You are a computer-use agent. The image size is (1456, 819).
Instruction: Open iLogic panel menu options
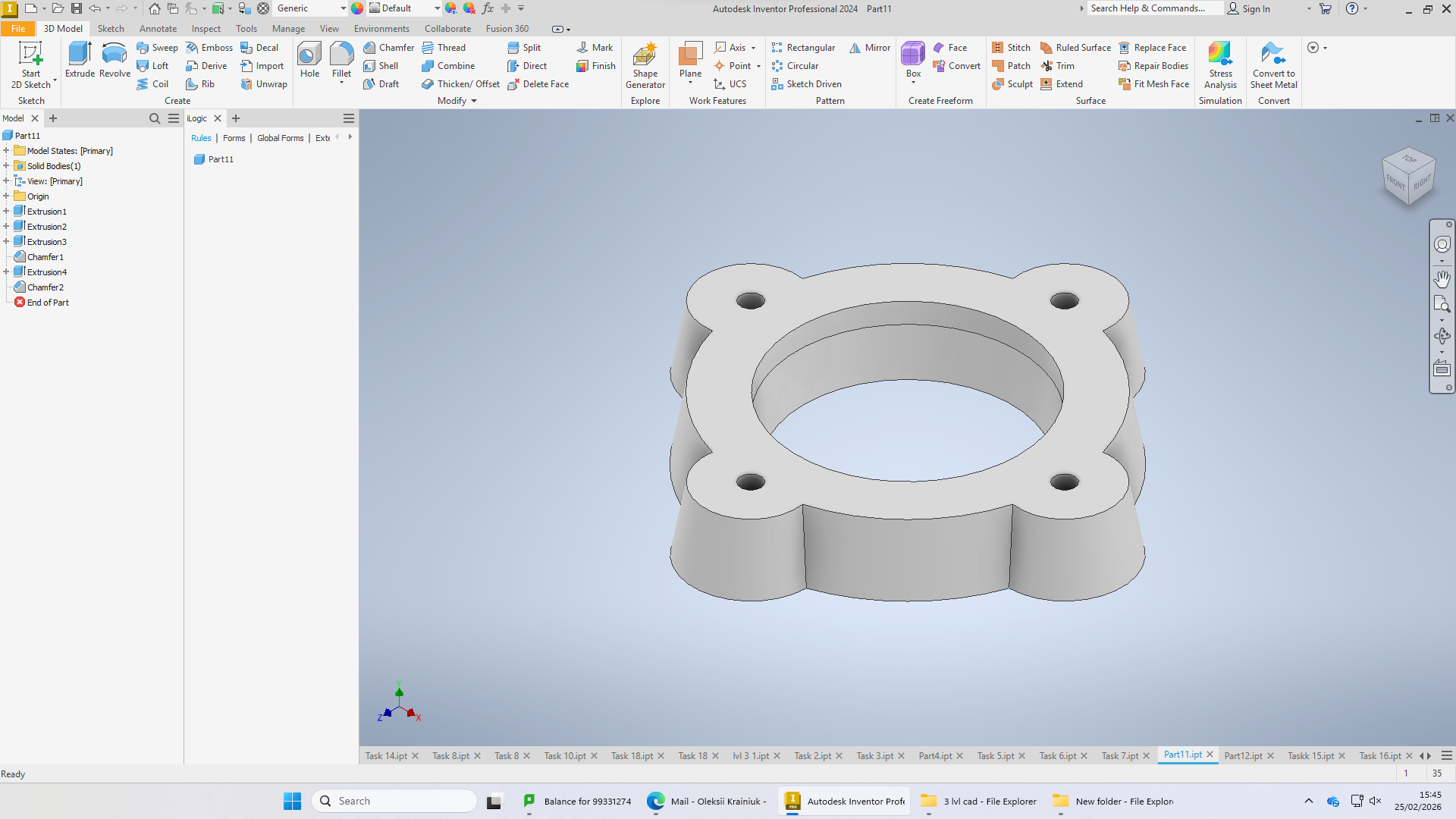click(x=349, y=118)
